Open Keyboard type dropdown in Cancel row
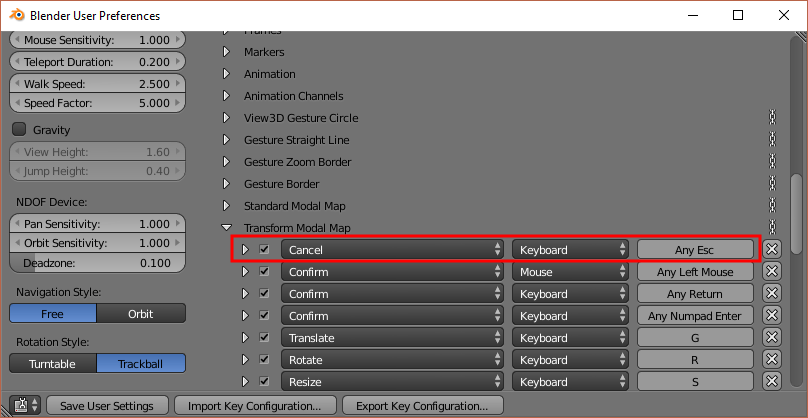The image size is (808, 418). click(570, 249)
